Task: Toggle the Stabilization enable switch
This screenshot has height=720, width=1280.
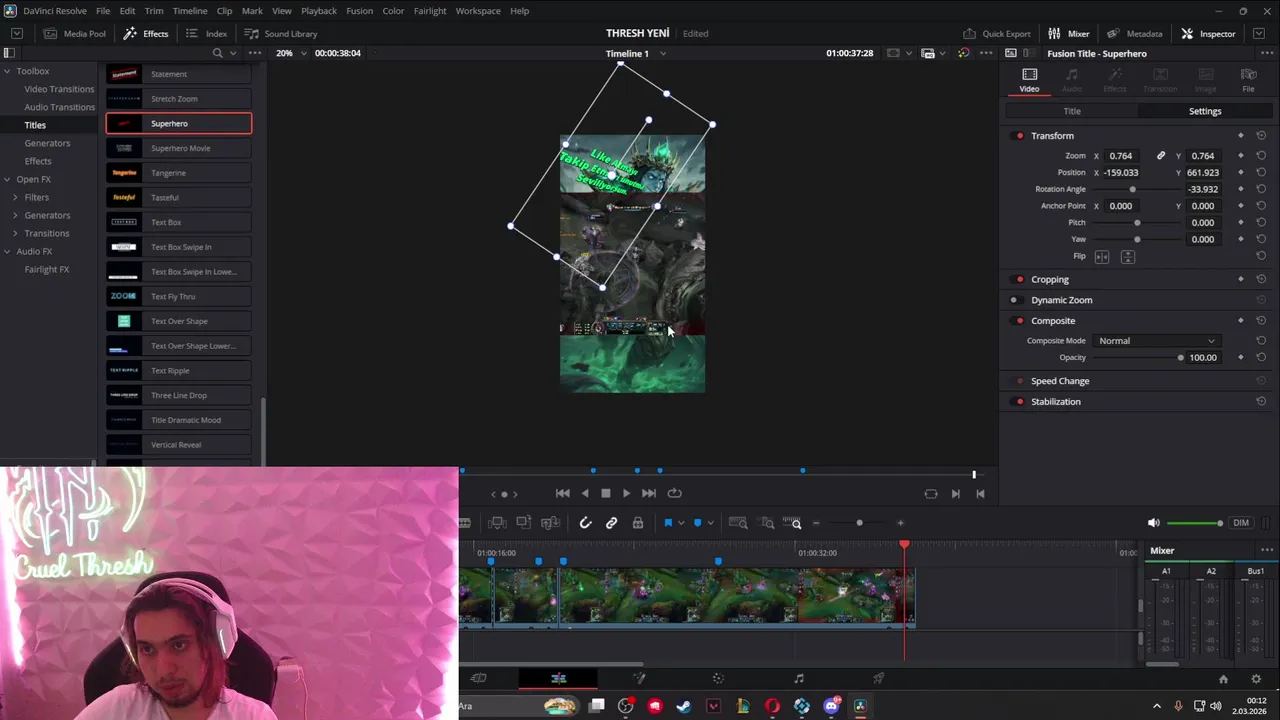Action: pyautogui.click(x=1019, y=402)
